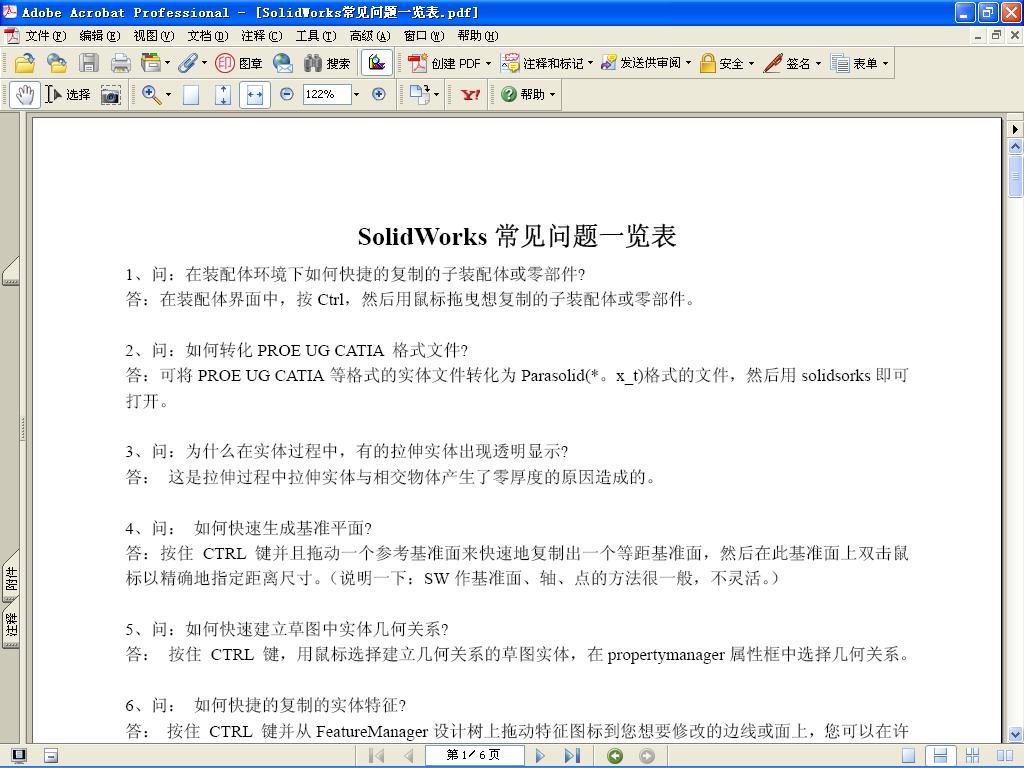Click the grey next view button
1024x768 pixels.
(x=647, y=756)
